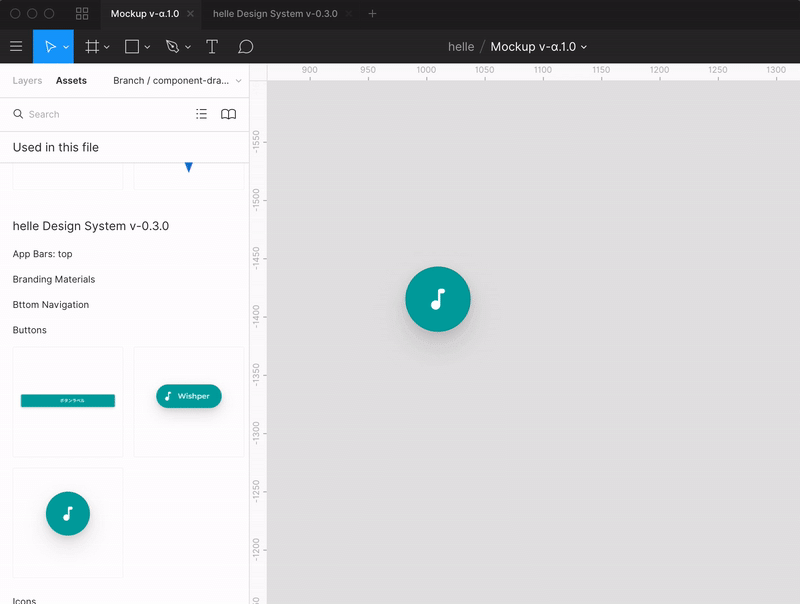The height and width of the screenshot is (604, 800).
Task: Expand App Bars: top group
Action: click(42, 254)
